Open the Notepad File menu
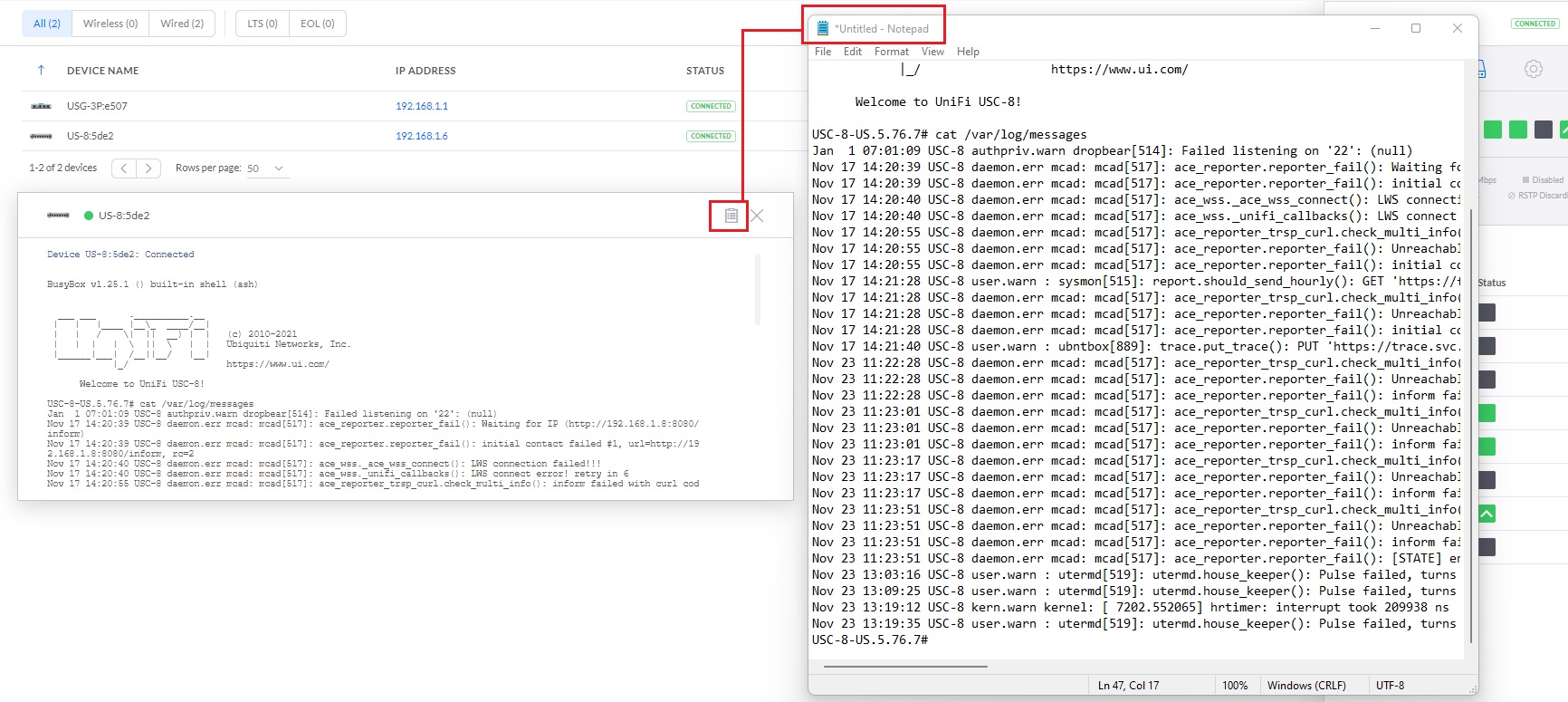1568x702 pixels. coord(823,52)
